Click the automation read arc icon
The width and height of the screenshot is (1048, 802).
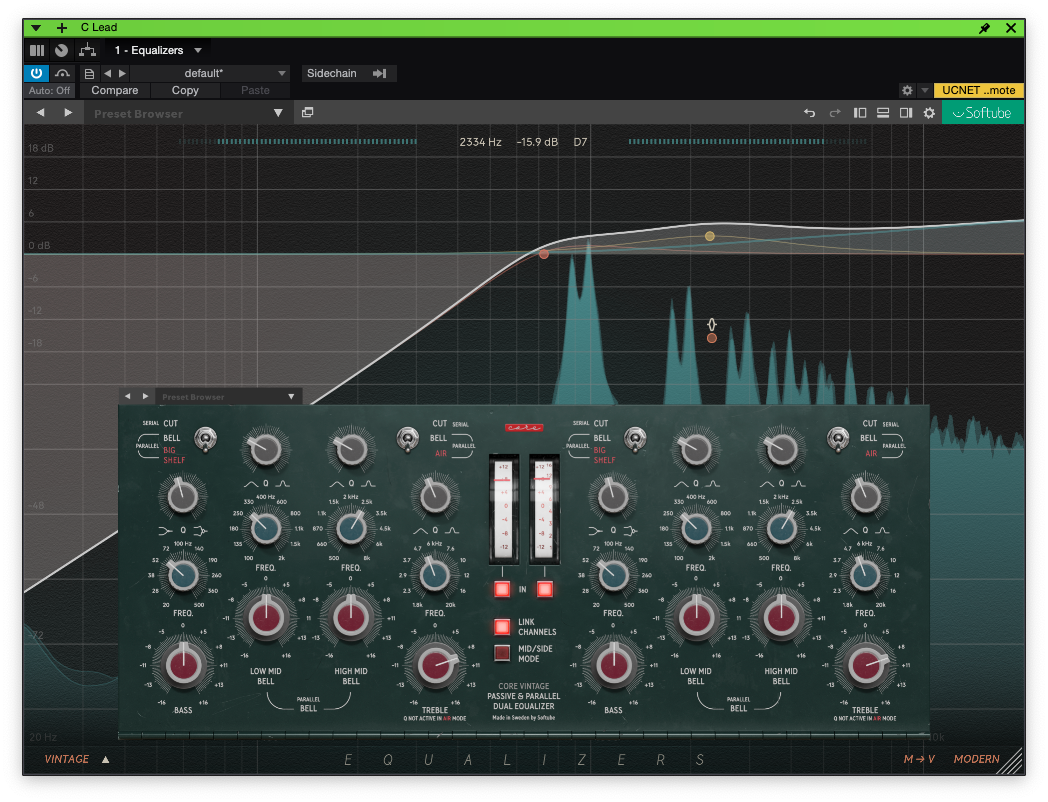(62, 74)
